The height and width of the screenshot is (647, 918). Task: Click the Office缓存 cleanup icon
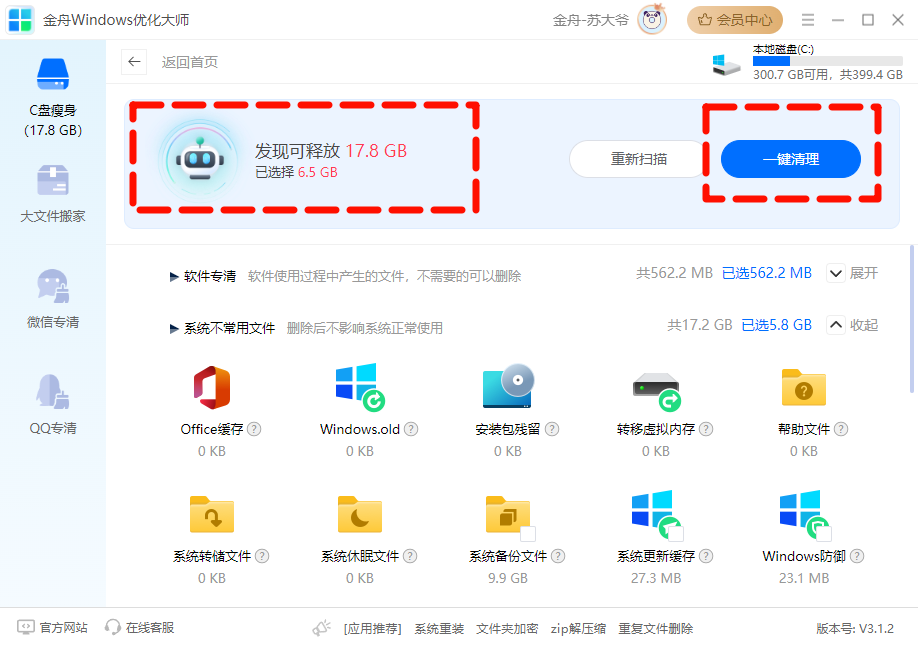(210, 388)
